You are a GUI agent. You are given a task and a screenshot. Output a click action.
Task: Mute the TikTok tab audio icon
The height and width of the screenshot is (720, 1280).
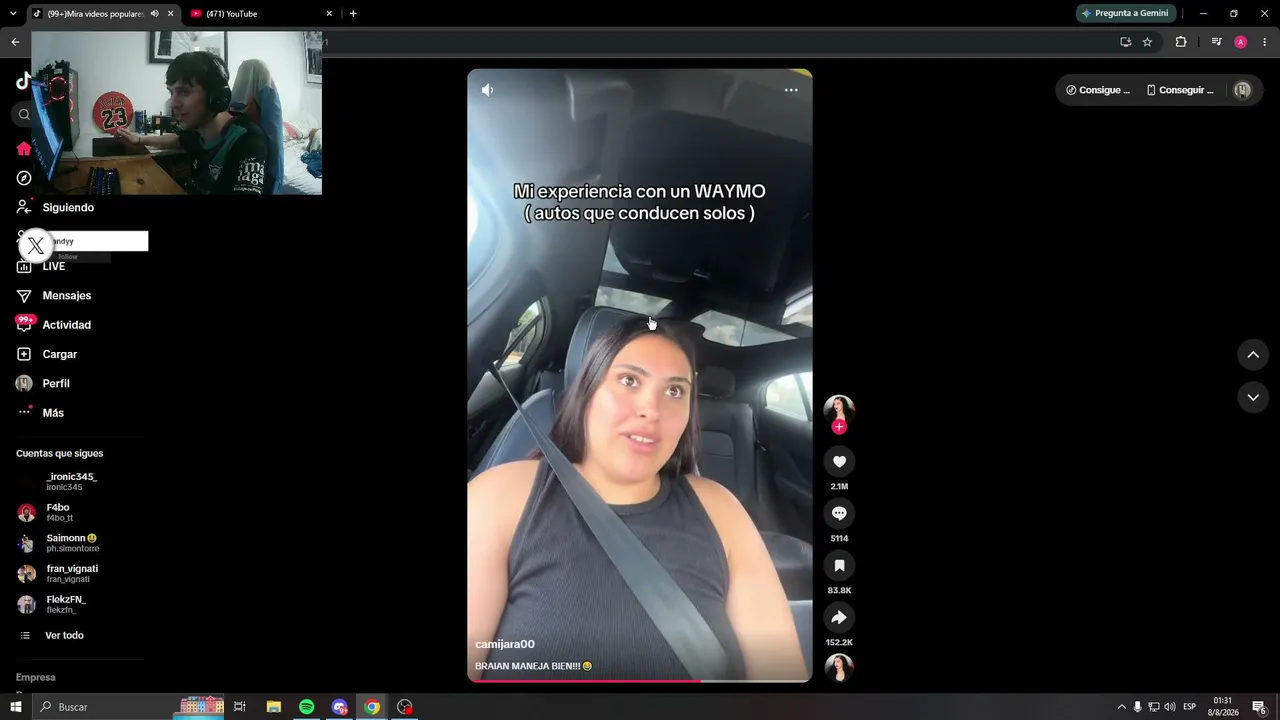pos(154,14)
